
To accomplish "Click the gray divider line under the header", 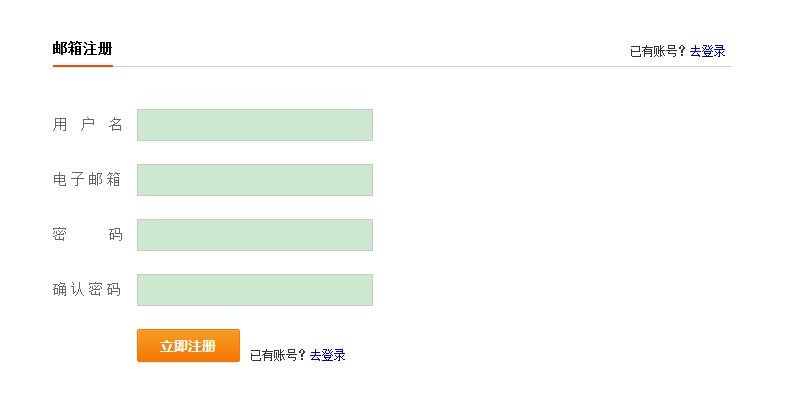I will click(x=420, y=66).
